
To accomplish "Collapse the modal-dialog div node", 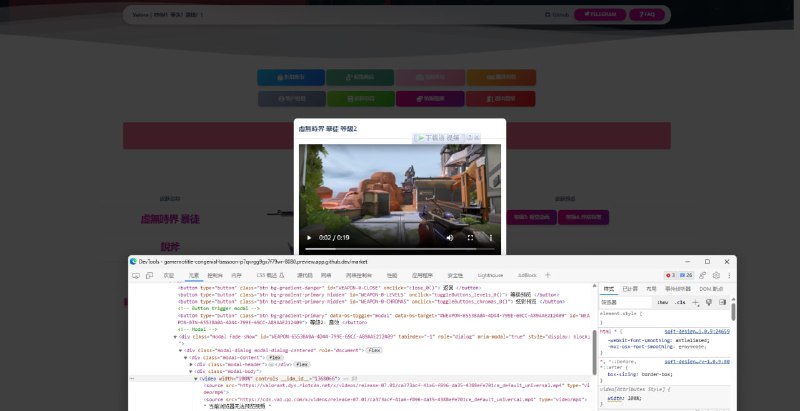I will point(180,350).
